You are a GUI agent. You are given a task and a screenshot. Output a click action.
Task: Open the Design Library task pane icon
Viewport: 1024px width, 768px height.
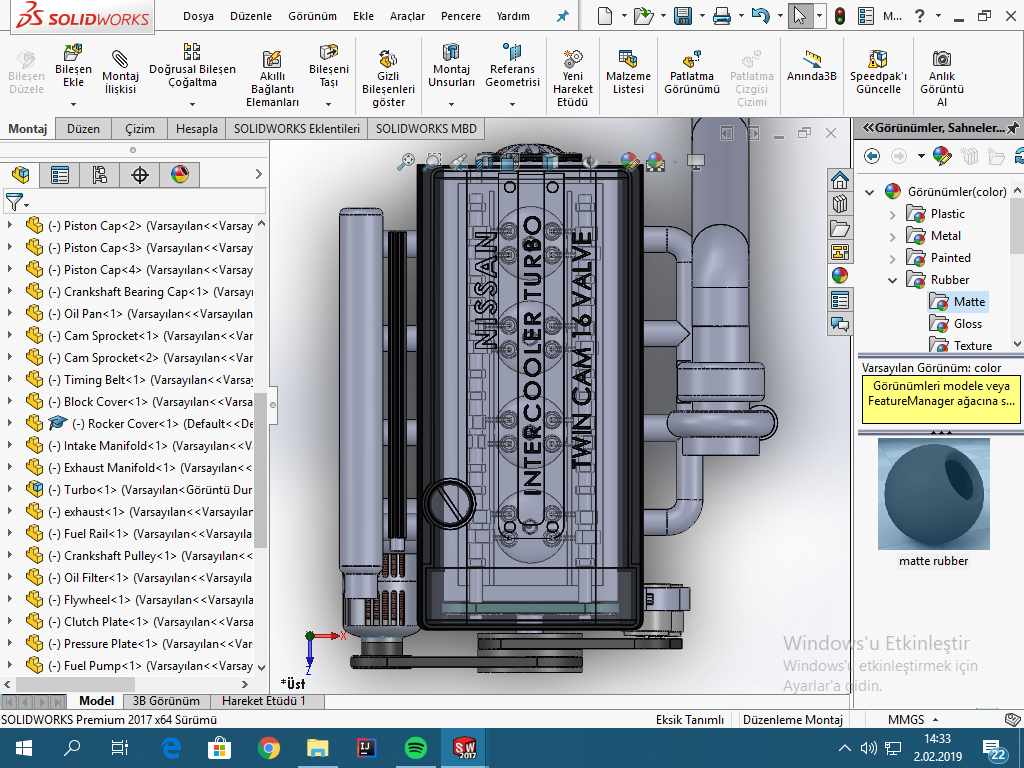(x=840, y=204)
